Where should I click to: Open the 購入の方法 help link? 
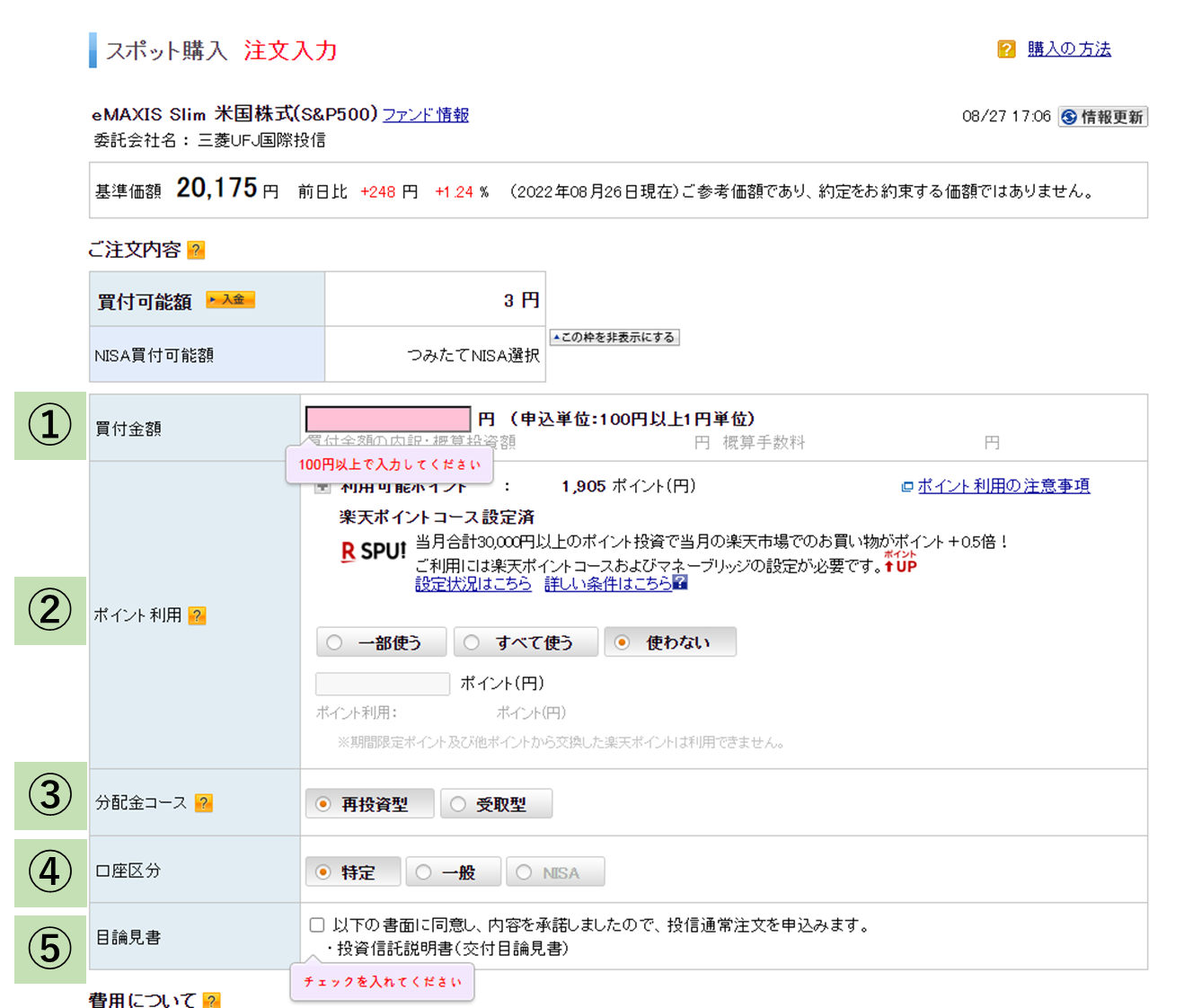coord(1069,49)
